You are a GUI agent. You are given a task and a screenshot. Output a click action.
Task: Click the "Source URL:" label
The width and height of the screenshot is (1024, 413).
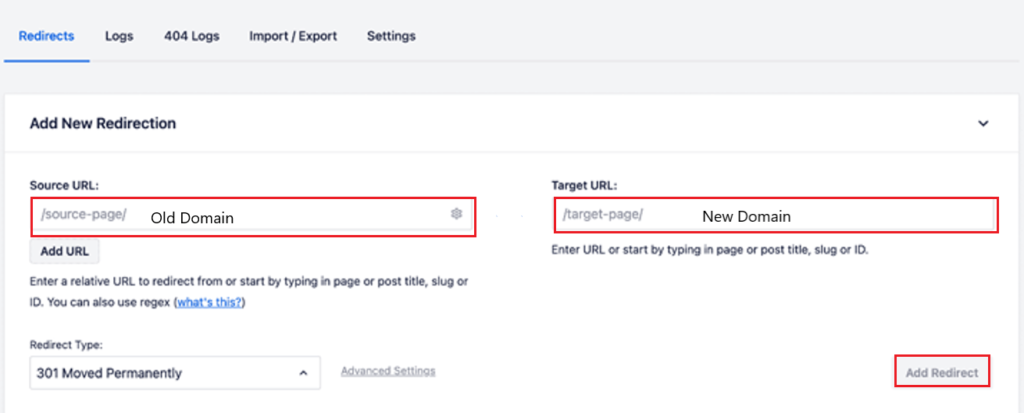[62, 185]
